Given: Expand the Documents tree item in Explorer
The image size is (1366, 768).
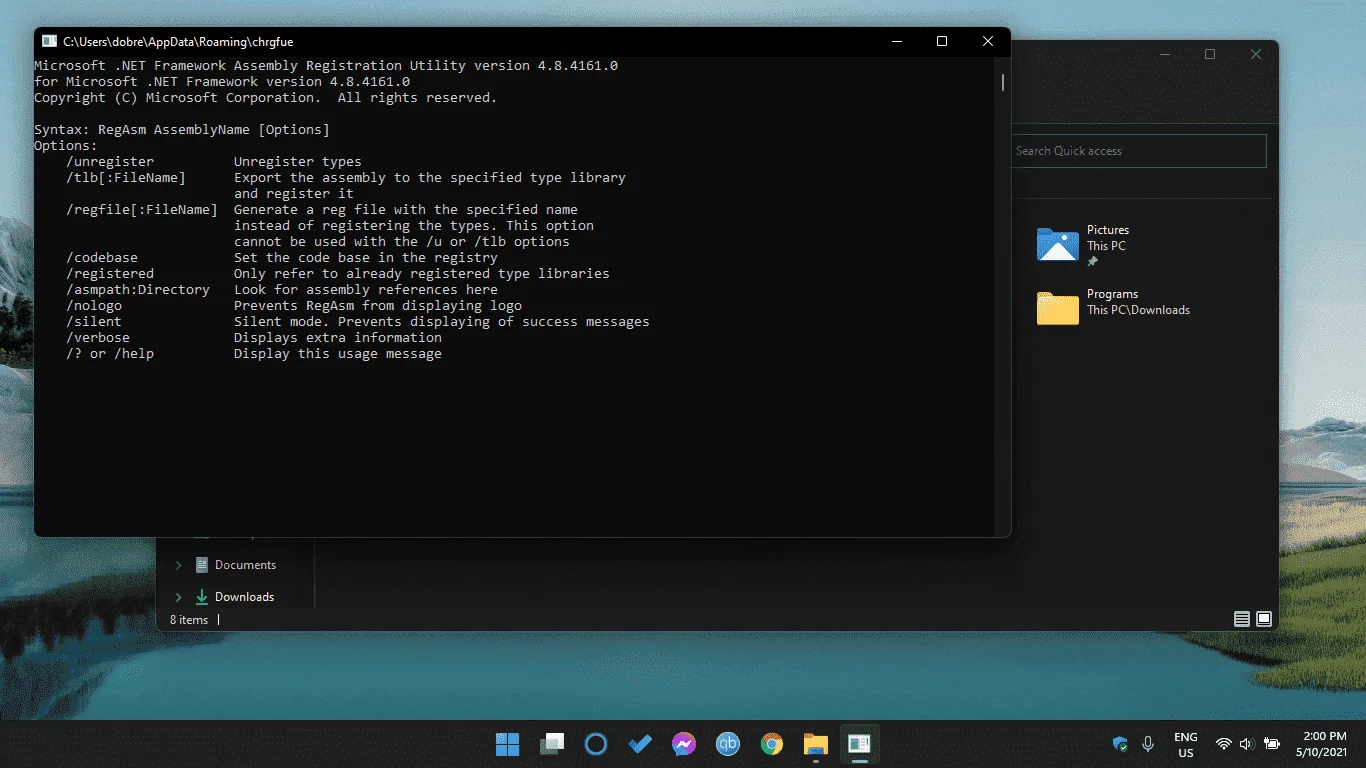Looking at the screenshot, I should [x=178, y=565].
